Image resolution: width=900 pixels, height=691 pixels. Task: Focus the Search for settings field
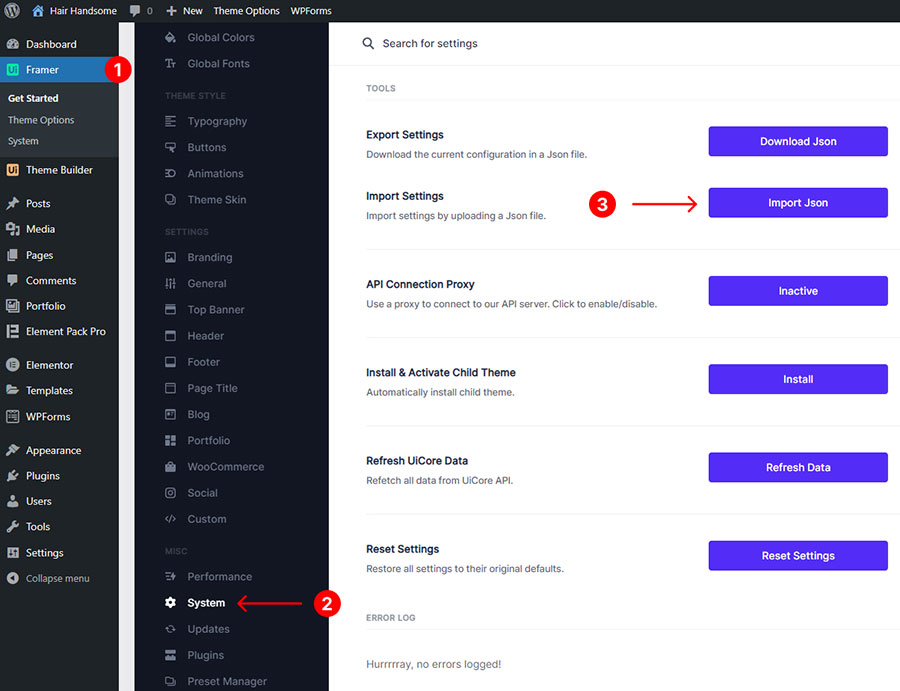[x=500, y=44]
